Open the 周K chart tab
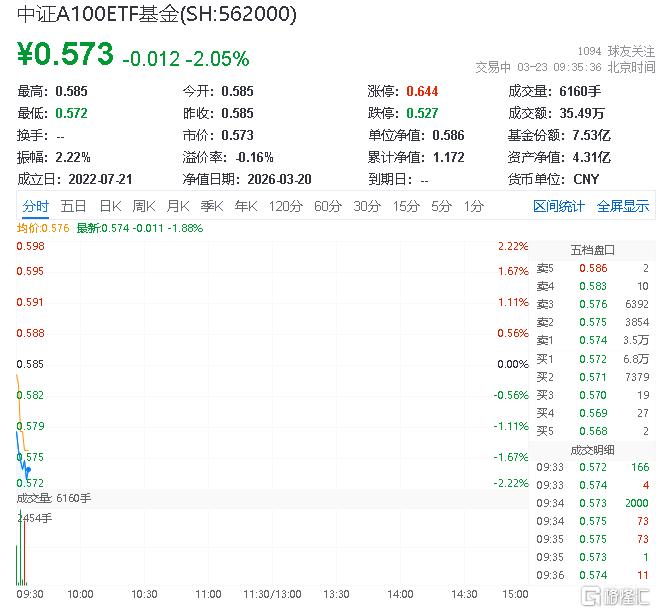656x613 pixels. pyautogui.click(x=144, y=206)
